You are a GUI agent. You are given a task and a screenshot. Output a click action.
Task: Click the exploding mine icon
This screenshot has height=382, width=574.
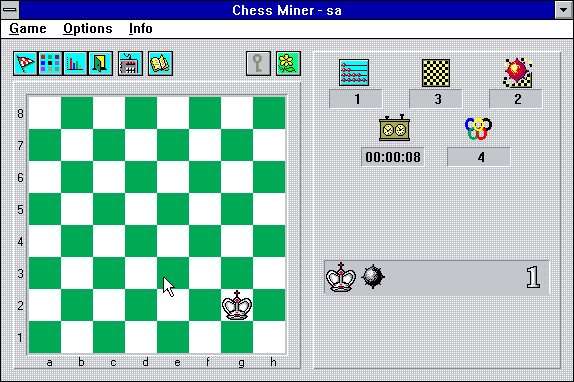point(517,72)
